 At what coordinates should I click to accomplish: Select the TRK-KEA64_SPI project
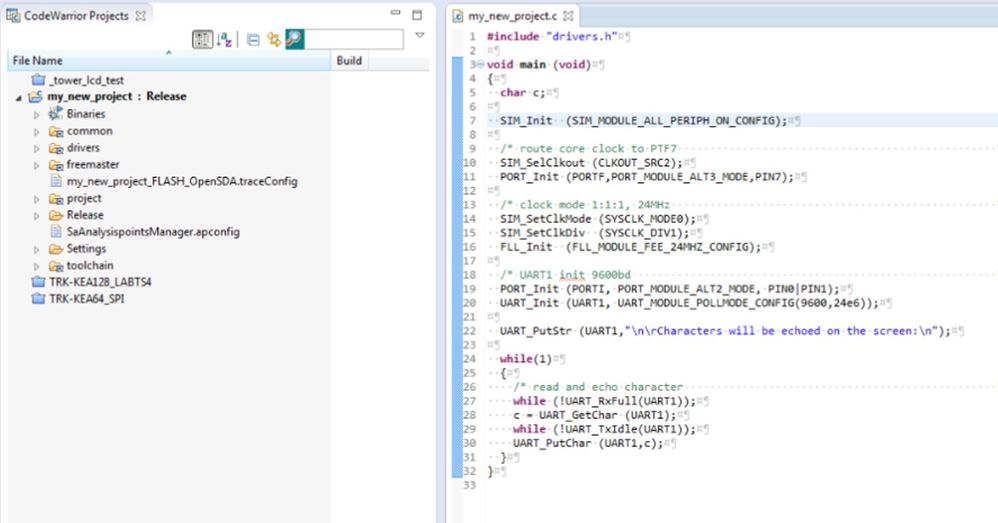pyautogui.click(x=87, y=298)
